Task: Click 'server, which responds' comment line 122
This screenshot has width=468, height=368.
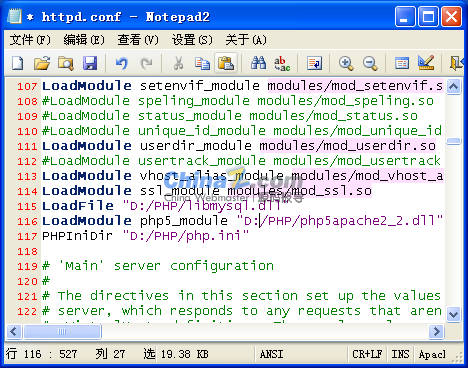Action: tap(145, 311)
